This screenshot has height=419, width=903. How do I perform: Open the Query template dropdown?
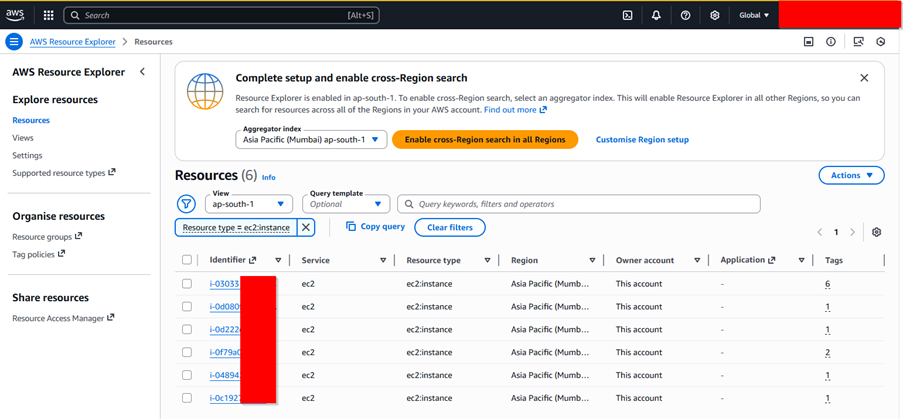346,204
